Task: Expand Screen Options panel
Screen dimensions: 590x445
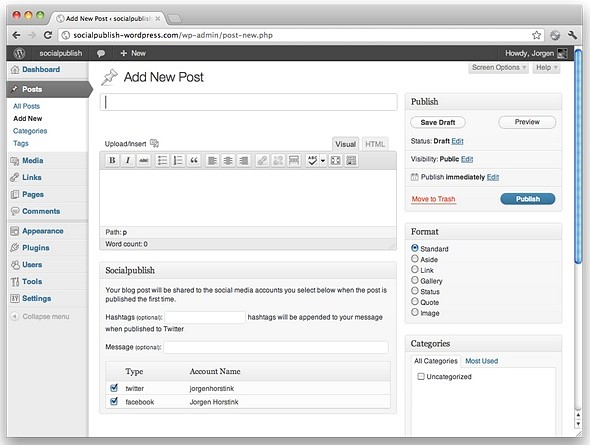Action: tap(499, 68)
